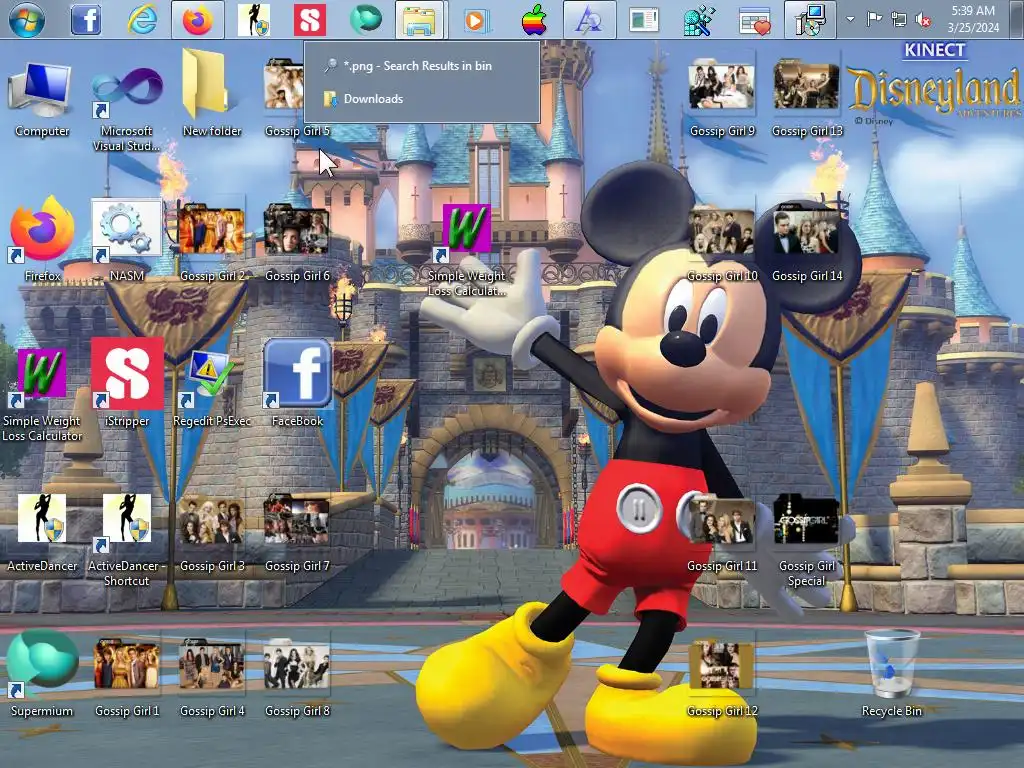Select the ActiveDancer desktop icon
Image resolution: width=1024 pixels, height=768 pixels.
(x=42, y=532)
